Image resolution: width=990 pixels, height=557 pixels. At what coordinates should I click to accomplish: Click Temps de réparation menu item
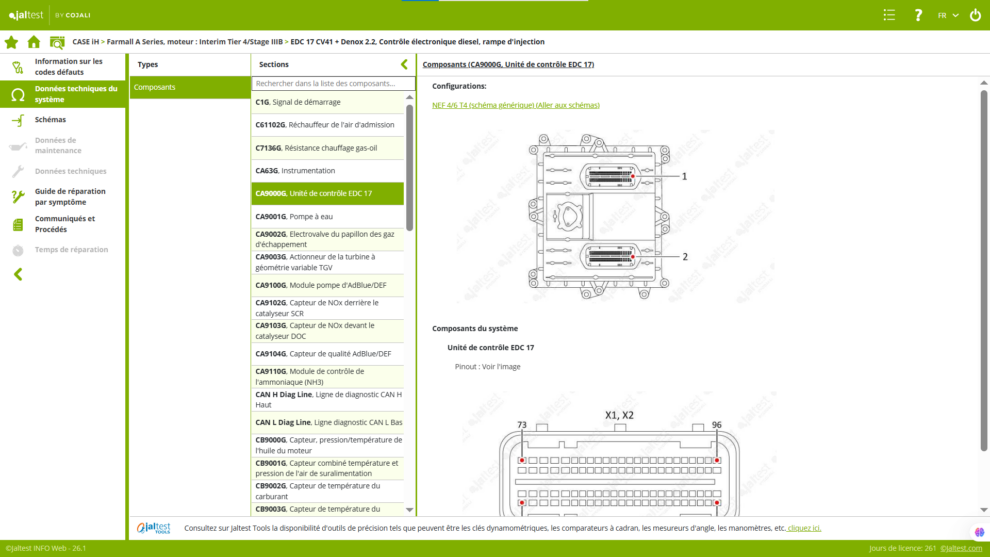pyautogui.click(x=63, y=249)
